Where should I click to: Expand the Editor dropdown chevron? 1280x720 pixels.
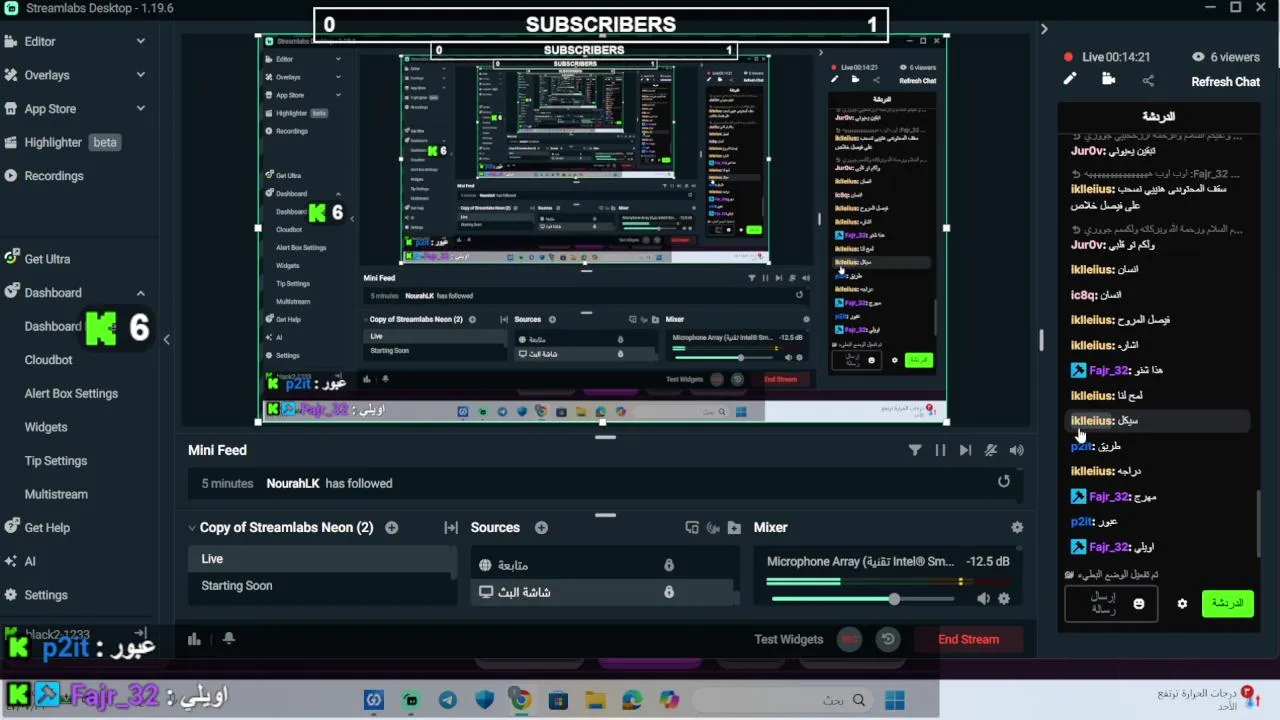pyautogui.click(x=141, y=41)
